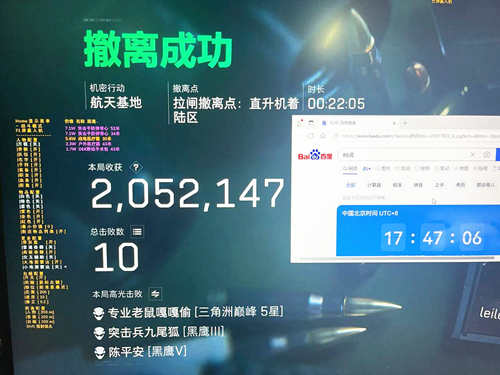
Task: Open the list icon next to 总击败数
Action: [x=137, y=231]
